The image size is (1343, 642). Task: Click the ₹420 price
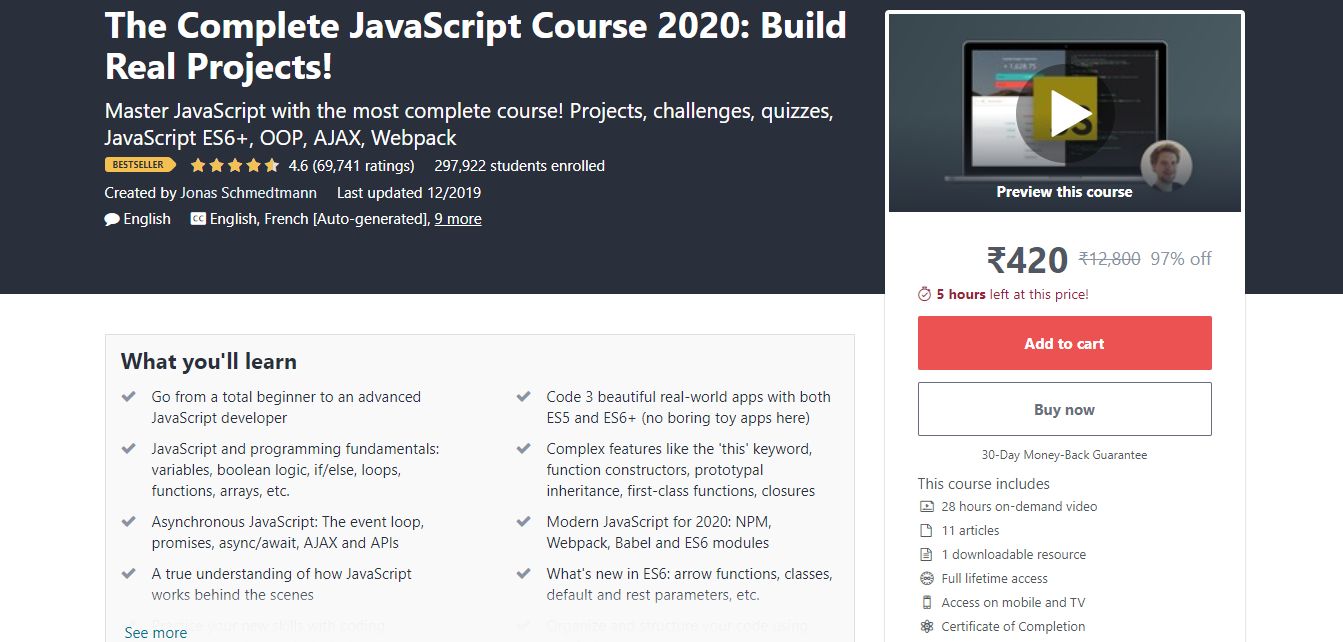coord(1027,260)
